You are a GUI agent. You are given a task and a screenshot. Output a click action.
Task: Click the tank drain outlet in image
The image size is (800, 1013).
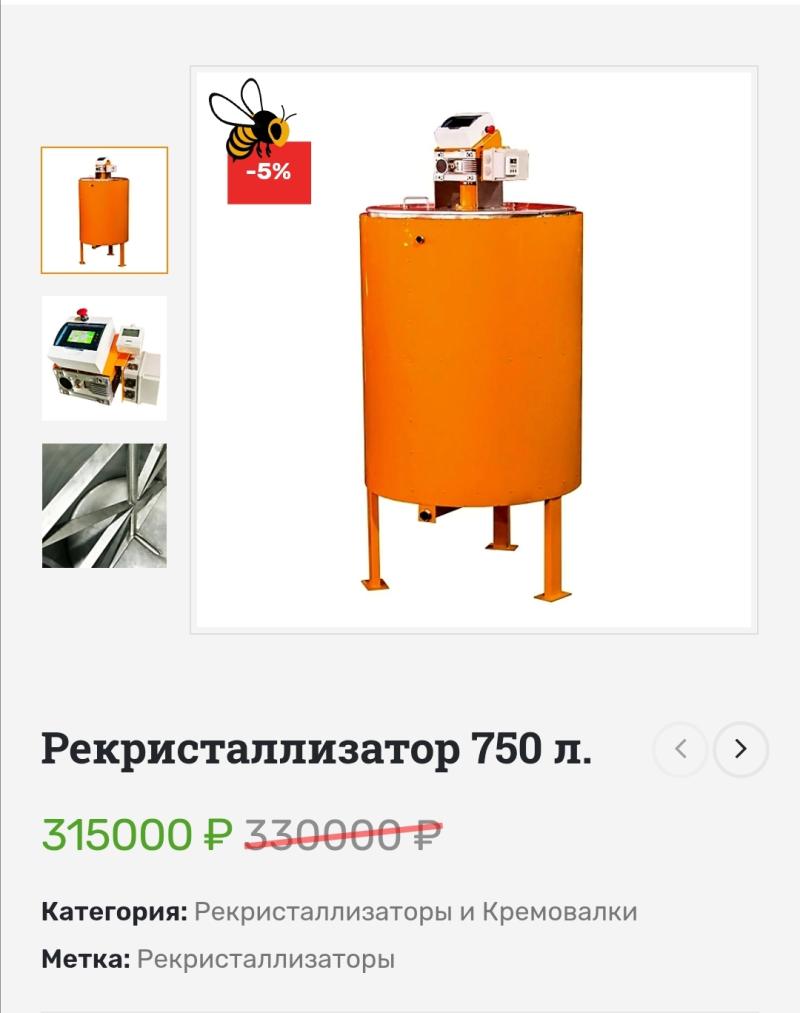[x=427, y=514]
